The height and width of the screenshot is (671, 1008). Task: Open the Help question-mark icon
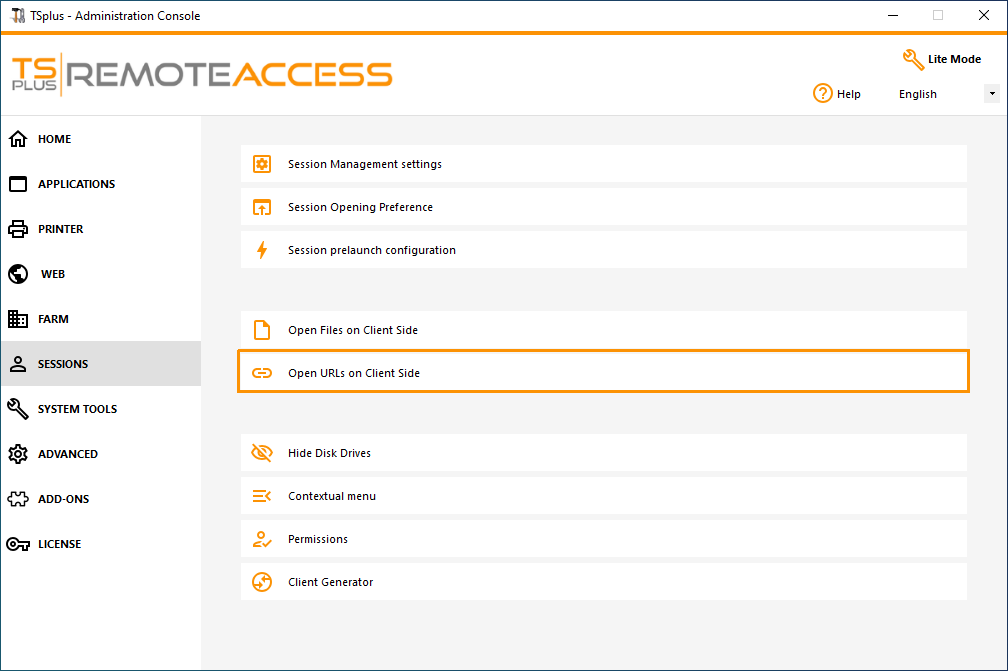822,93
